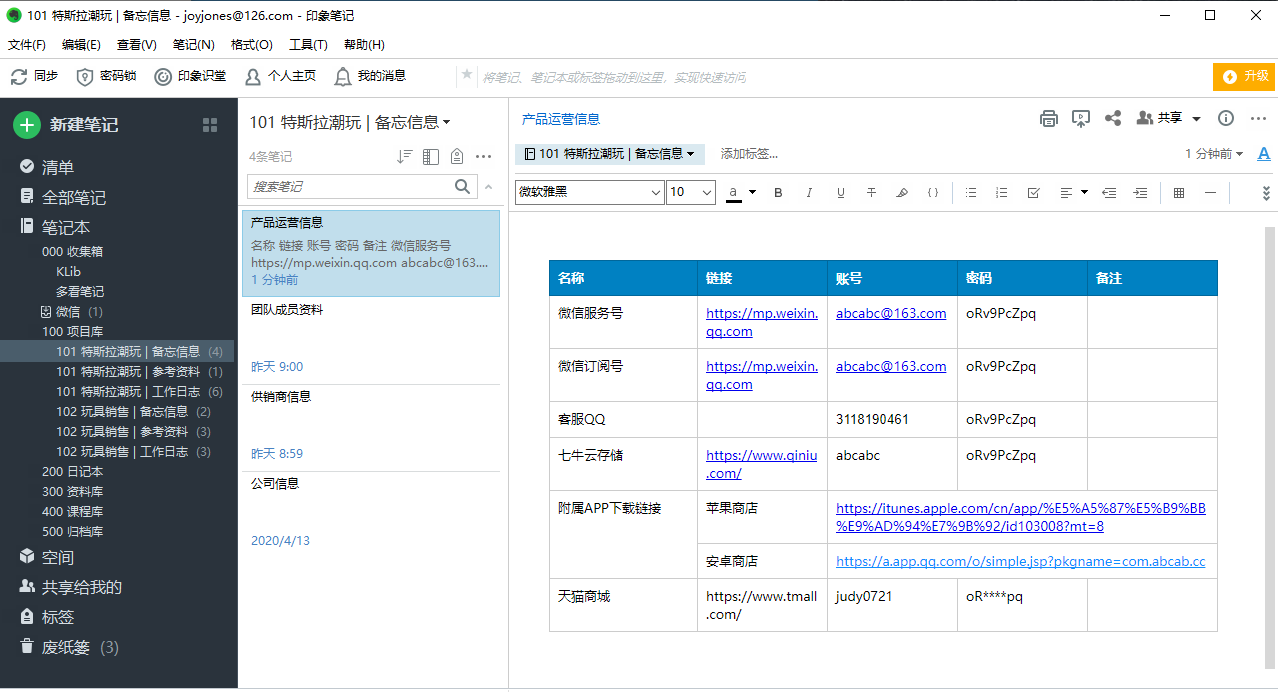Image resolution: width=1278 pixels, height=692 pixels.
Task: Open the 工具(T) menu
Action: pyautogui.click(x=308, y=45)
